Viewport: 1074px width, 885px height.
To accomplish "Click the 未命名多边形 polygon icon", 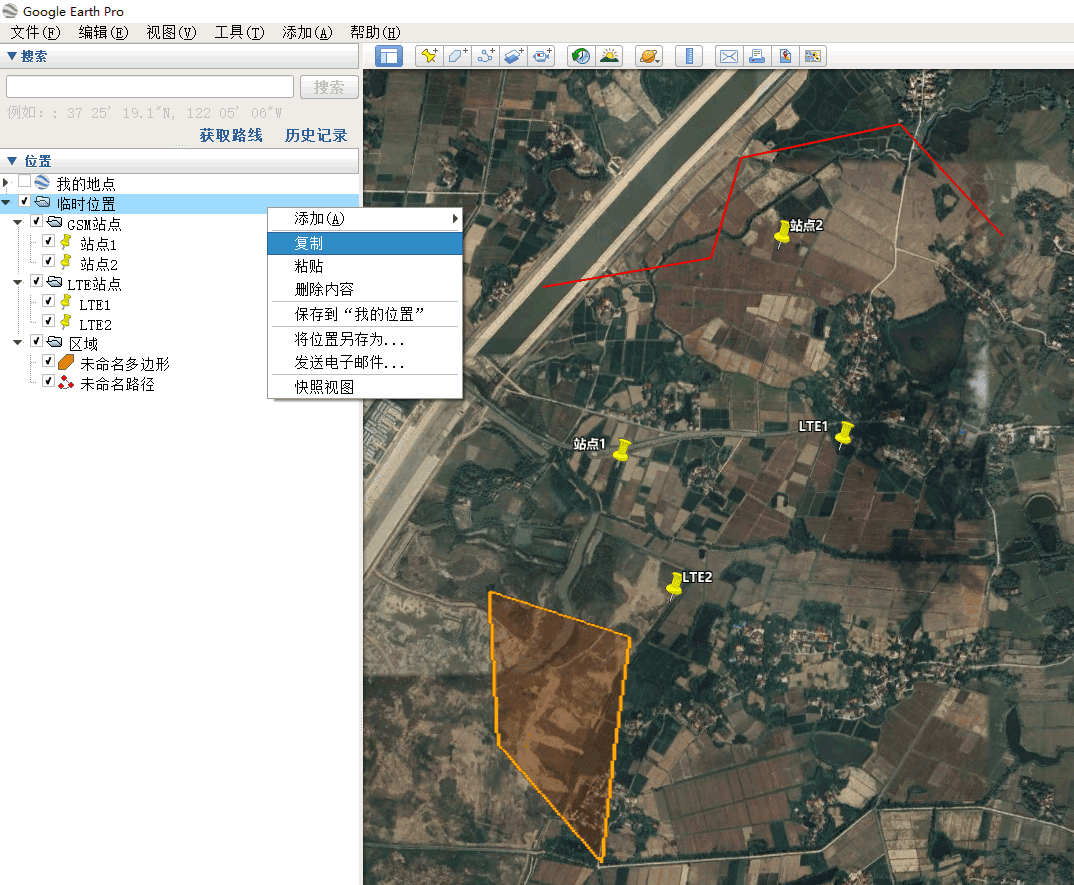I will click(66, 362).
